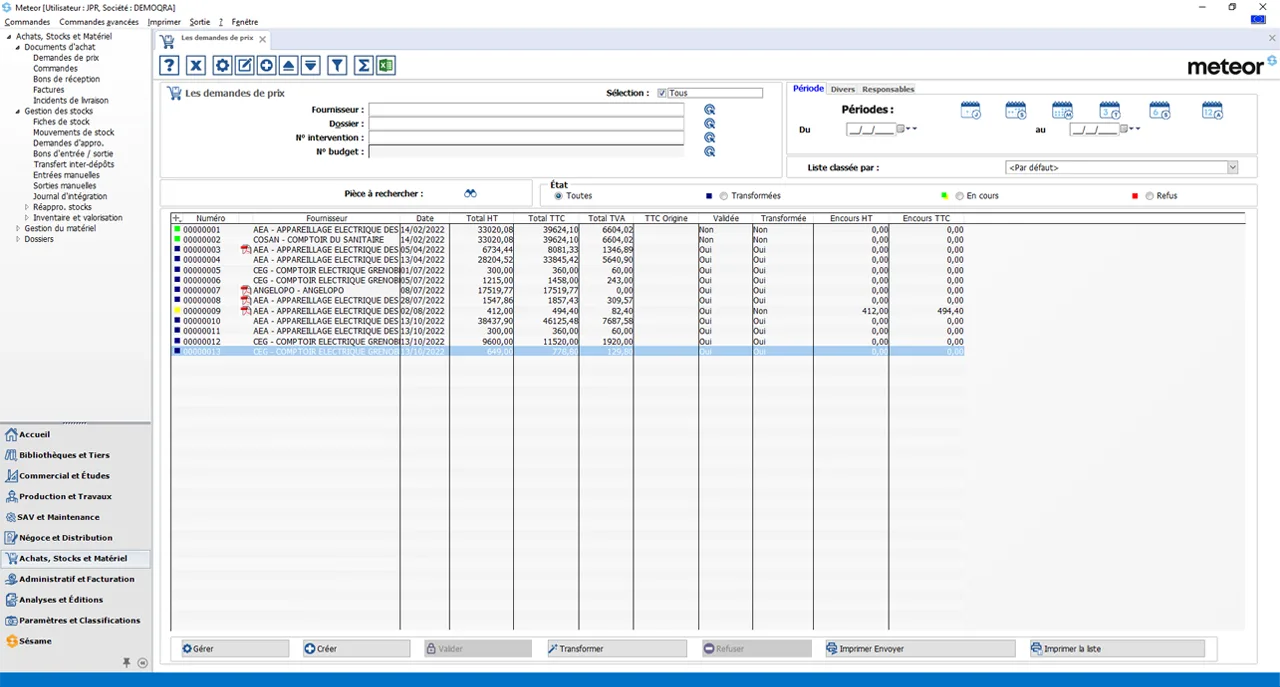This screenshot has height=687, width=1280.
Task: Select the month (M) period calendar icon
Action: click(x=1062, y=111)
